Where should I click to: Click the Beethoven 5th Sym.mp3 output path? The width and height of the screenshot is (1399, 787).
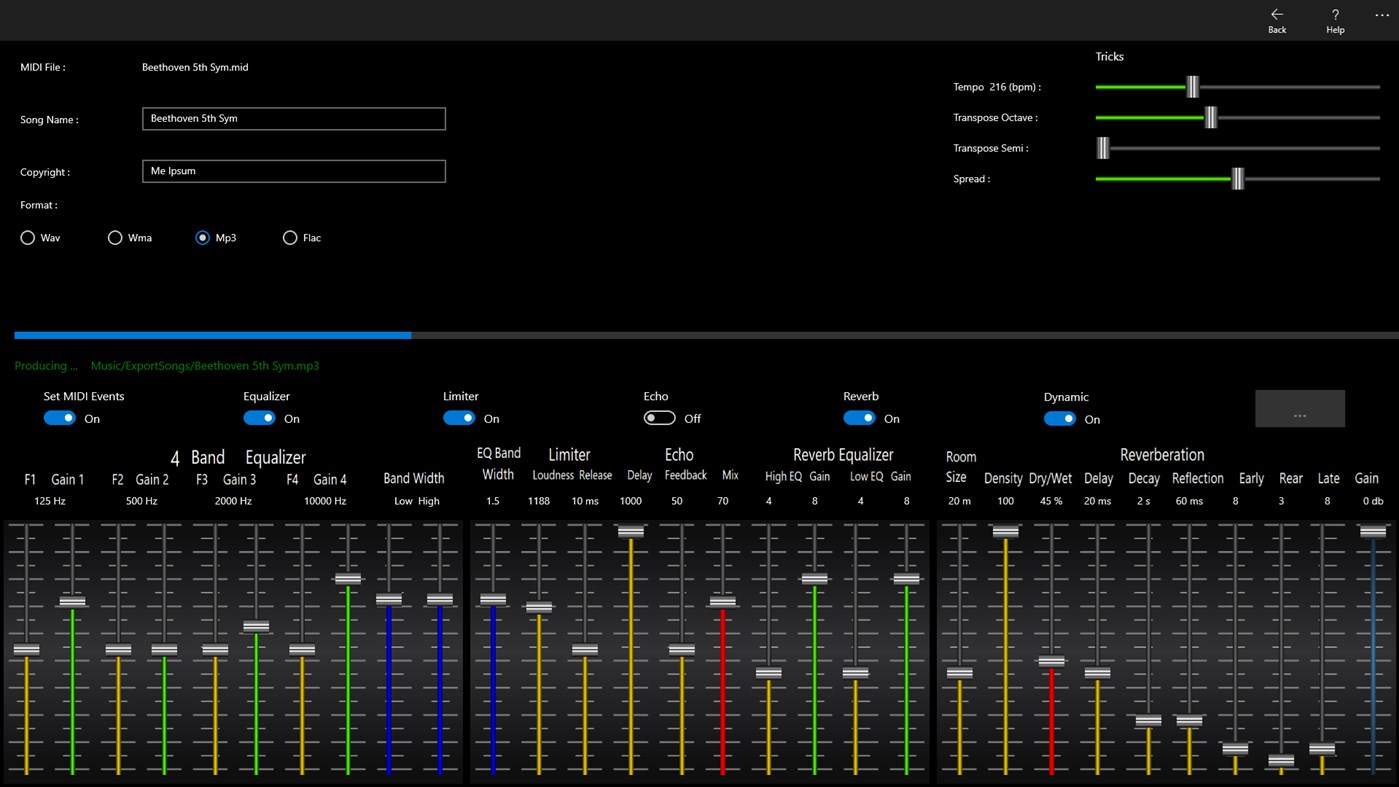point(205,365)
